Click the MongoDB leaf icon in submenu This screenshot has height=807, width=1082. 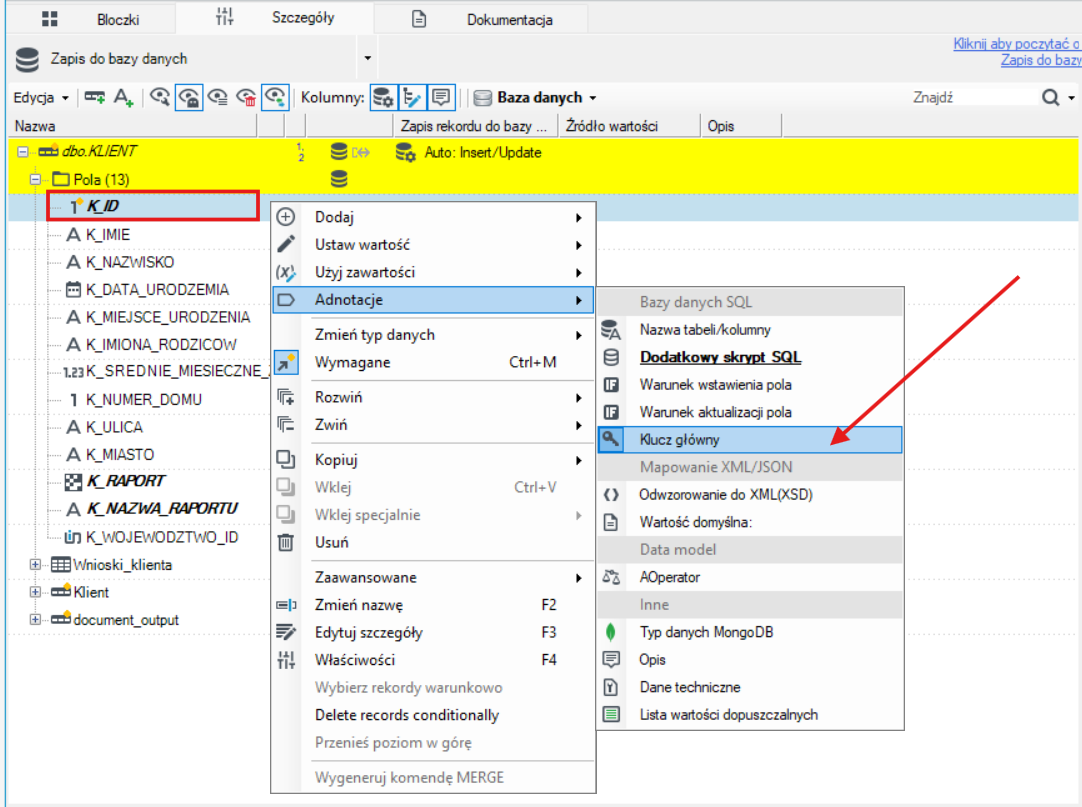coord(611,632)
